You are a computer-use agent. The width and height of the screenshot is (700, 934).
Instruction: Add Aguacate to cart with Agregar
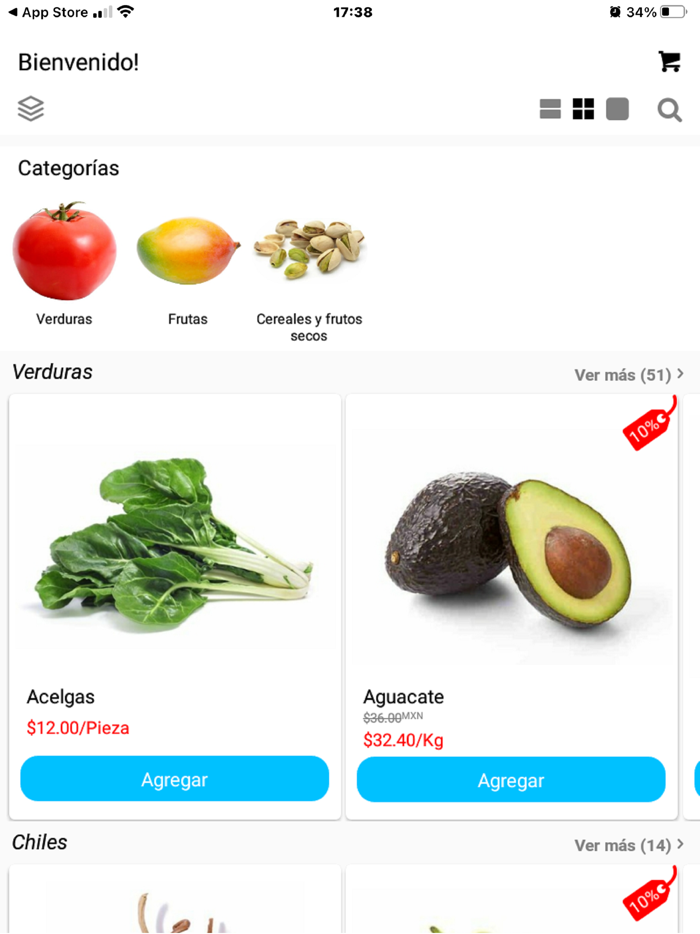(x=511, y=780)
